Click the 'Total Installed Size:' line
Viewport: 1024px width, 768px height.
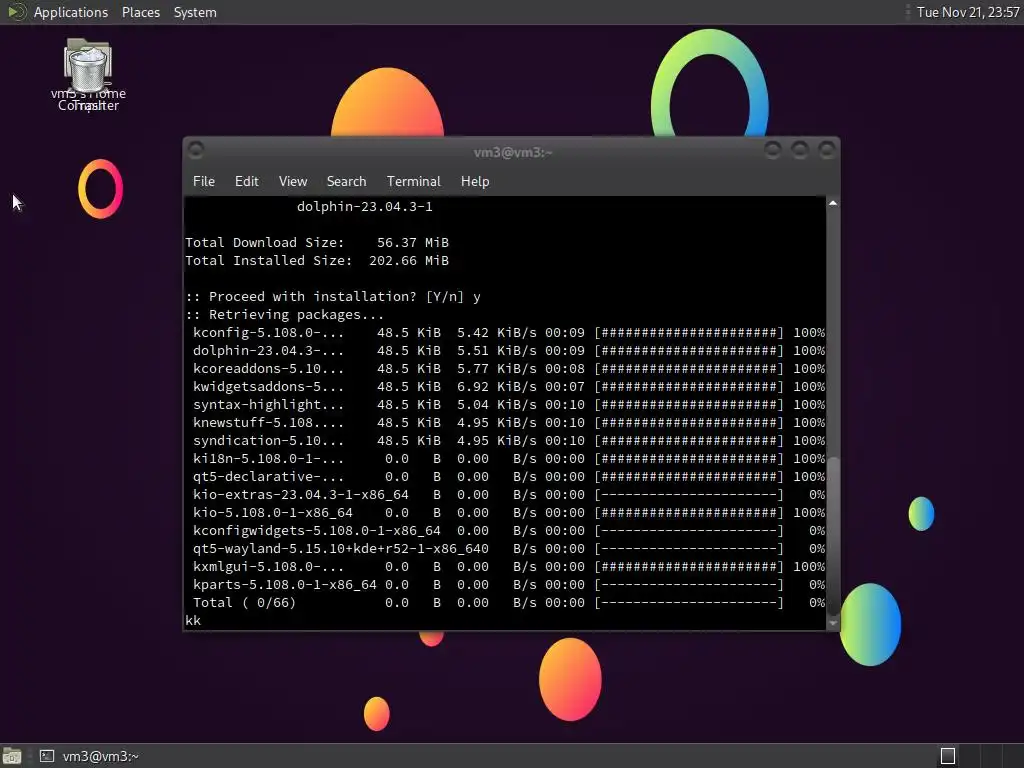pos(317,261)
